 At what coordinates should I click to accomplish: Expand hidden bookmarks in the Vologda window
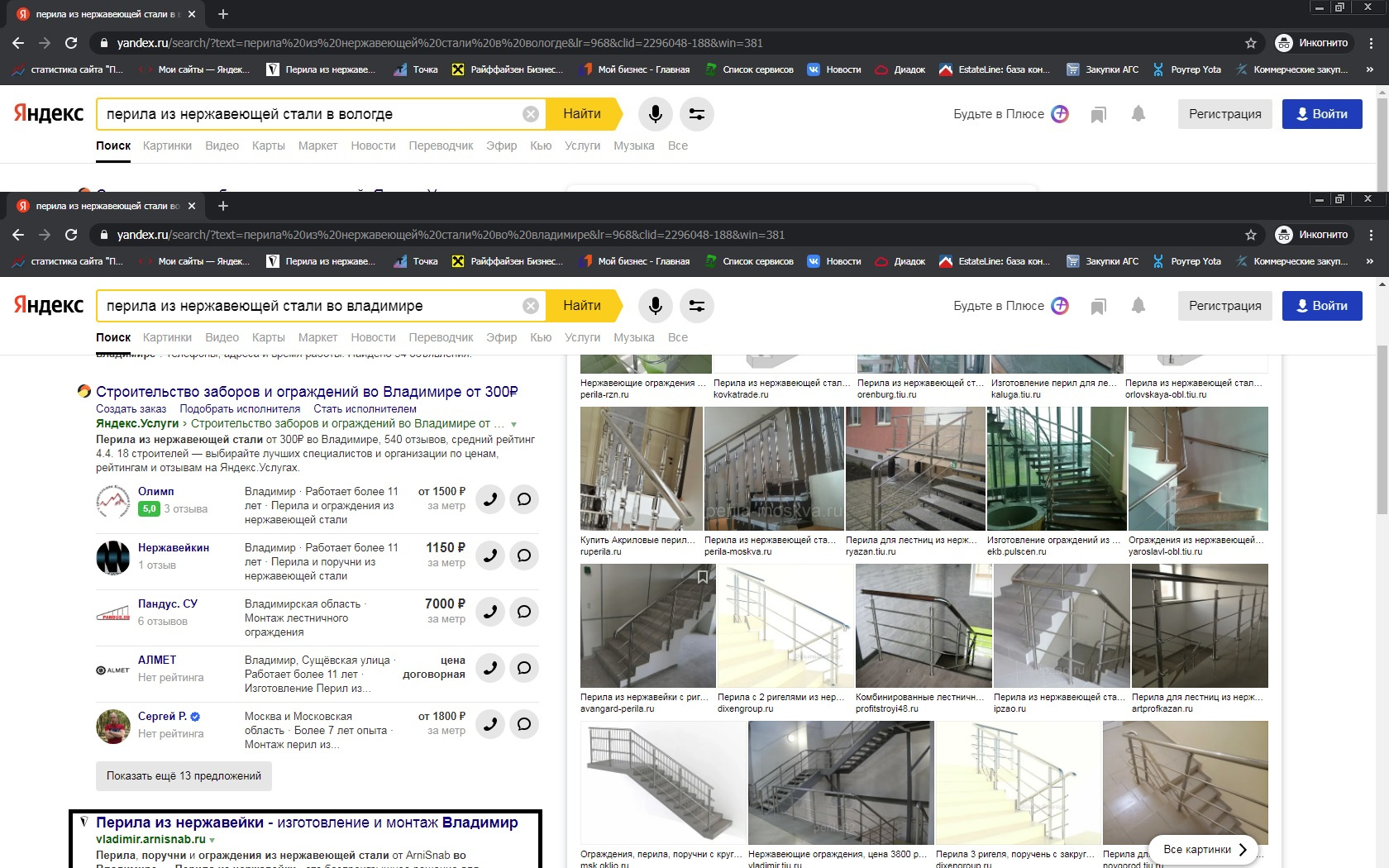point(1370,69)
